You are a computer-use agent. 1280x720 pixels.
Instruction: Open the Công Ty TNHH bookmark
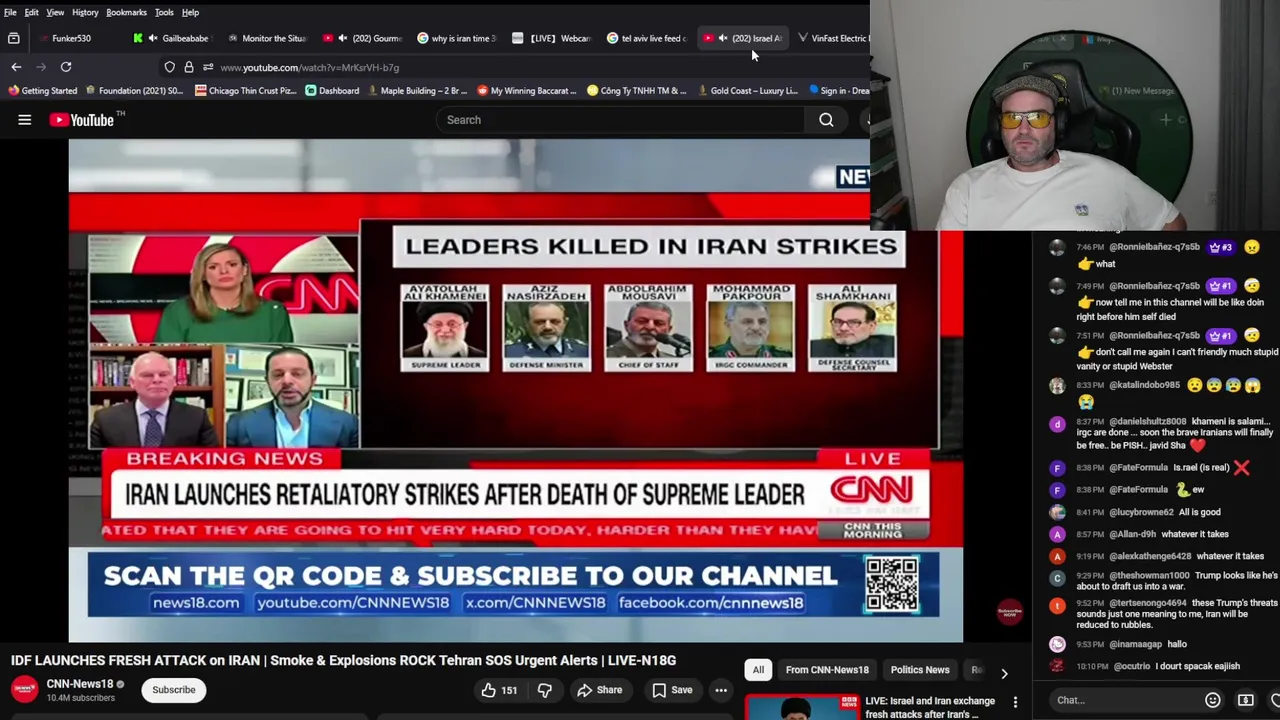pos(637,91)
